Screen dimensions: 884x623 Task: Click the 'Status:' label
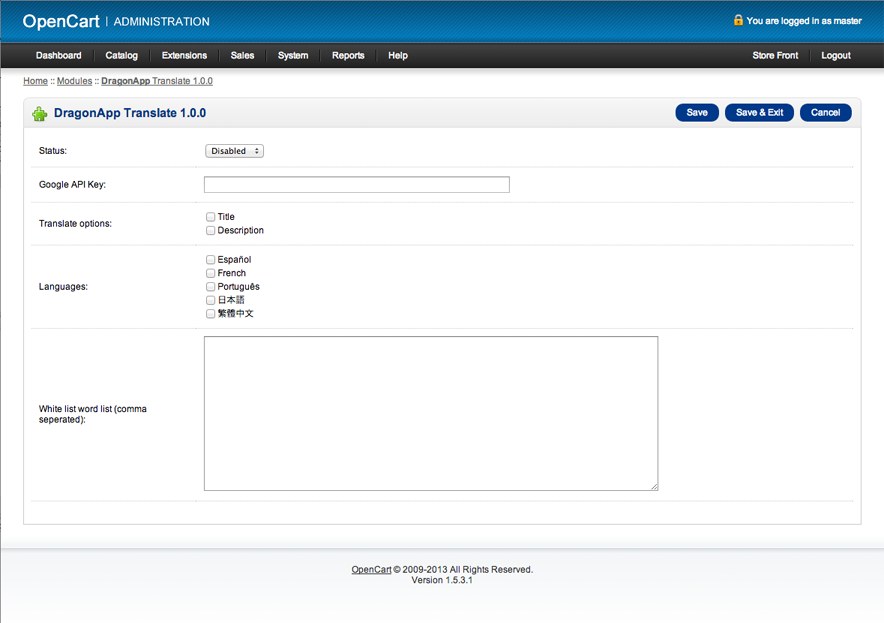(53, 151)
